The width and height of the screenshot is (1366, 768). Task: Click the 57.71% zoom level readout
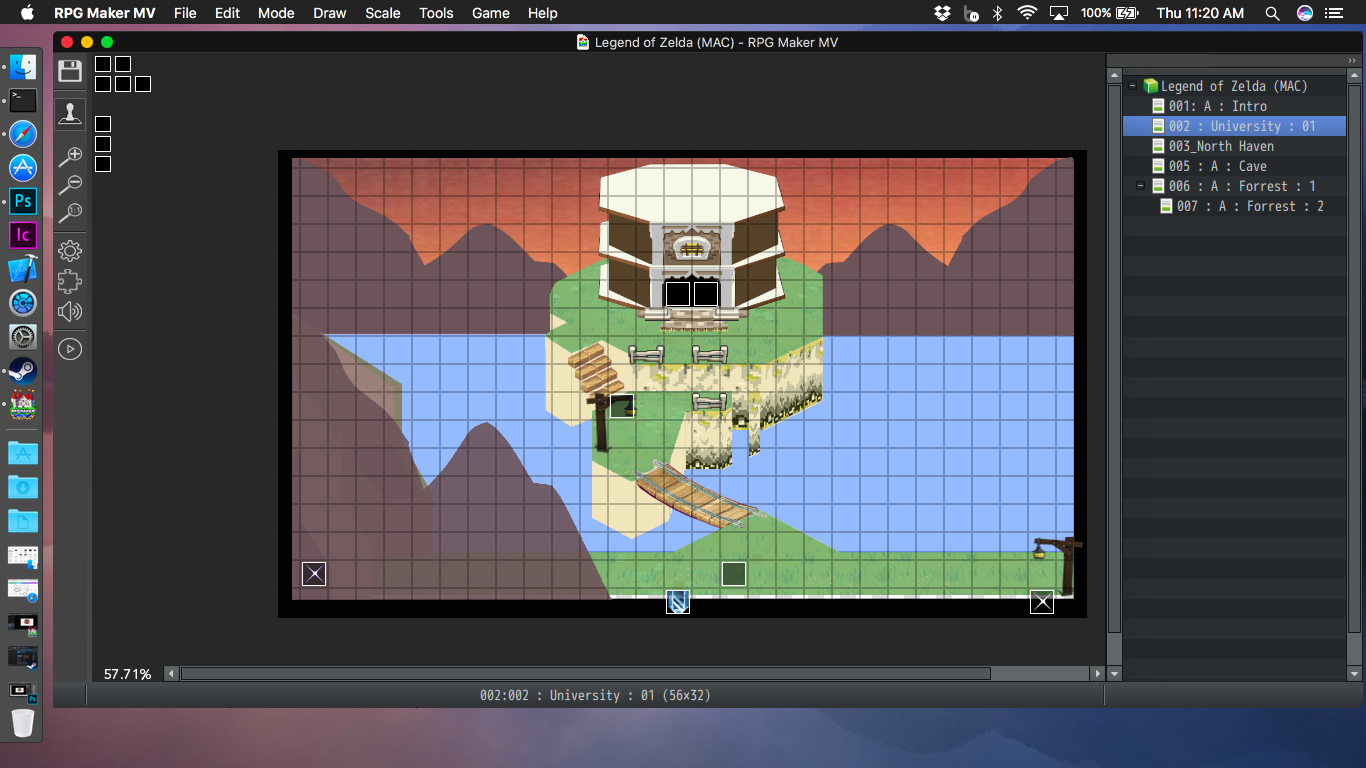point(128,674)
